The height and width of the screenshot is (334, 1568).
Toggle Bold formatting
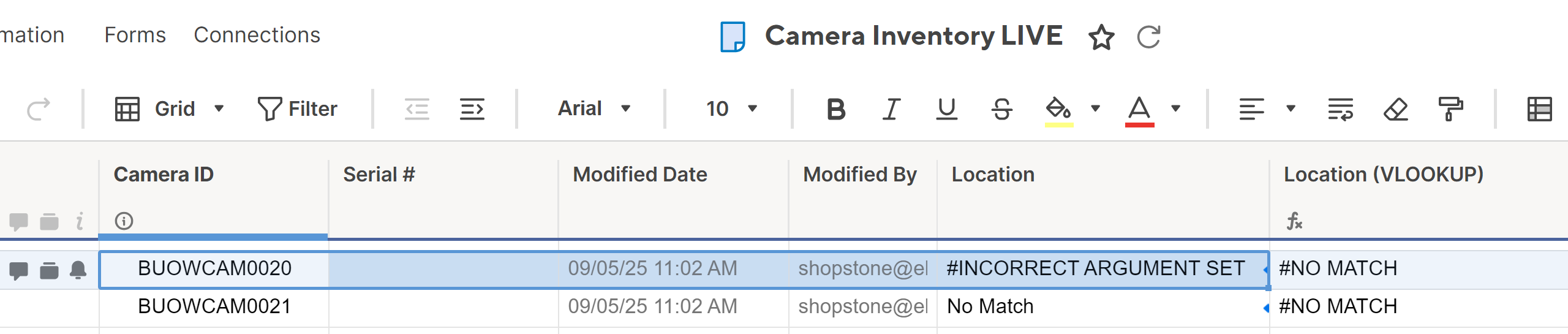pyautogui.click(x=836, y=109)
